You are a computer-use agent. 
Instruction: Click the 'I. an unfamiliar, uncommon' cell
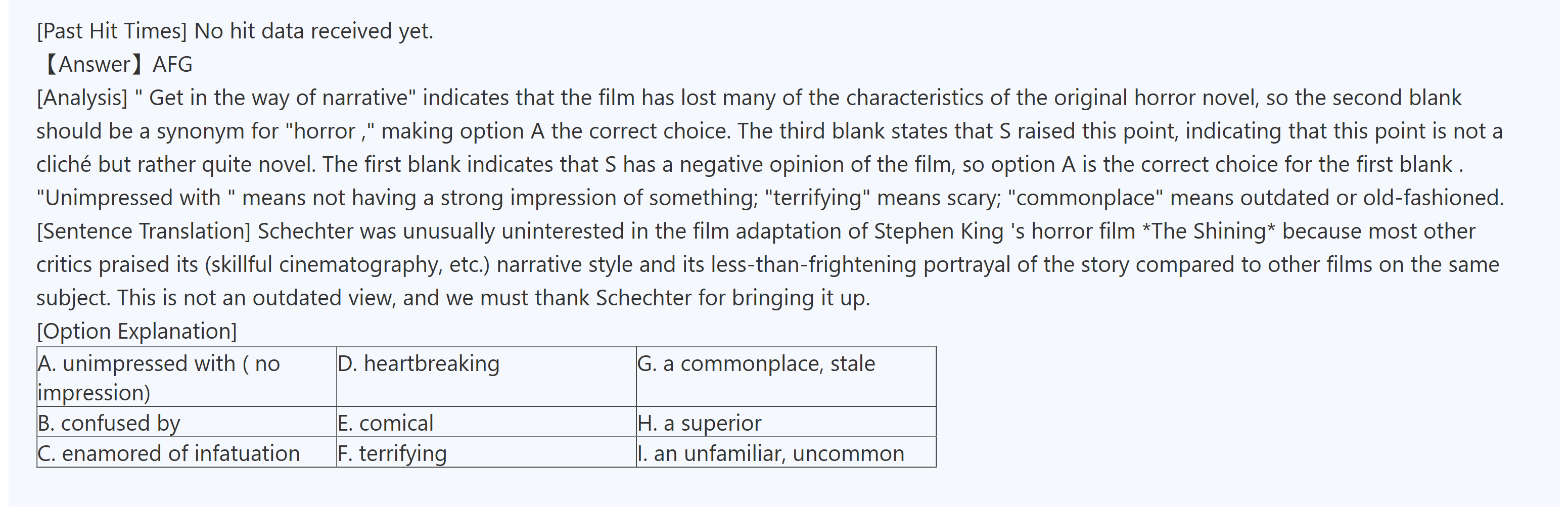(785, 453)
